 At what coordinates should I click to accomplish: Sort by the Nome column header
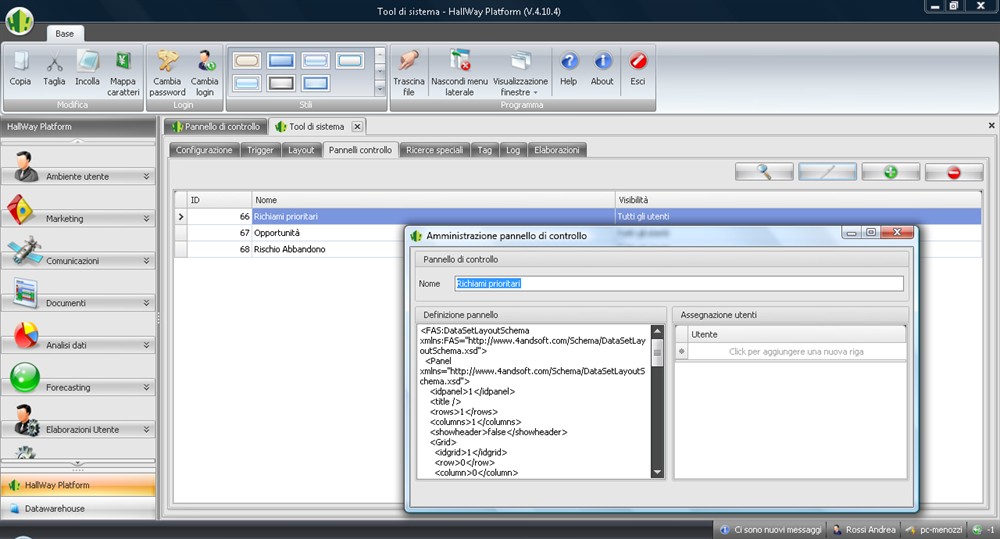coord(433,200)
